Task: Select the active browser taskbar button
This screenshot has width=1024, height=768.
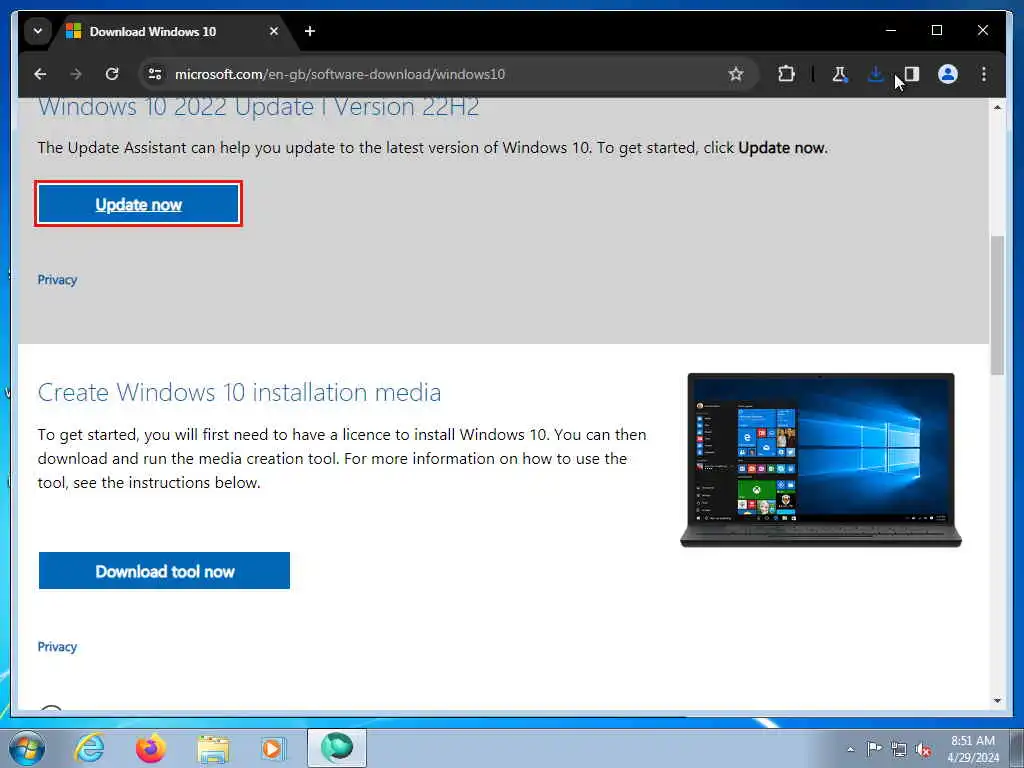Action: [x=337, y=748]
